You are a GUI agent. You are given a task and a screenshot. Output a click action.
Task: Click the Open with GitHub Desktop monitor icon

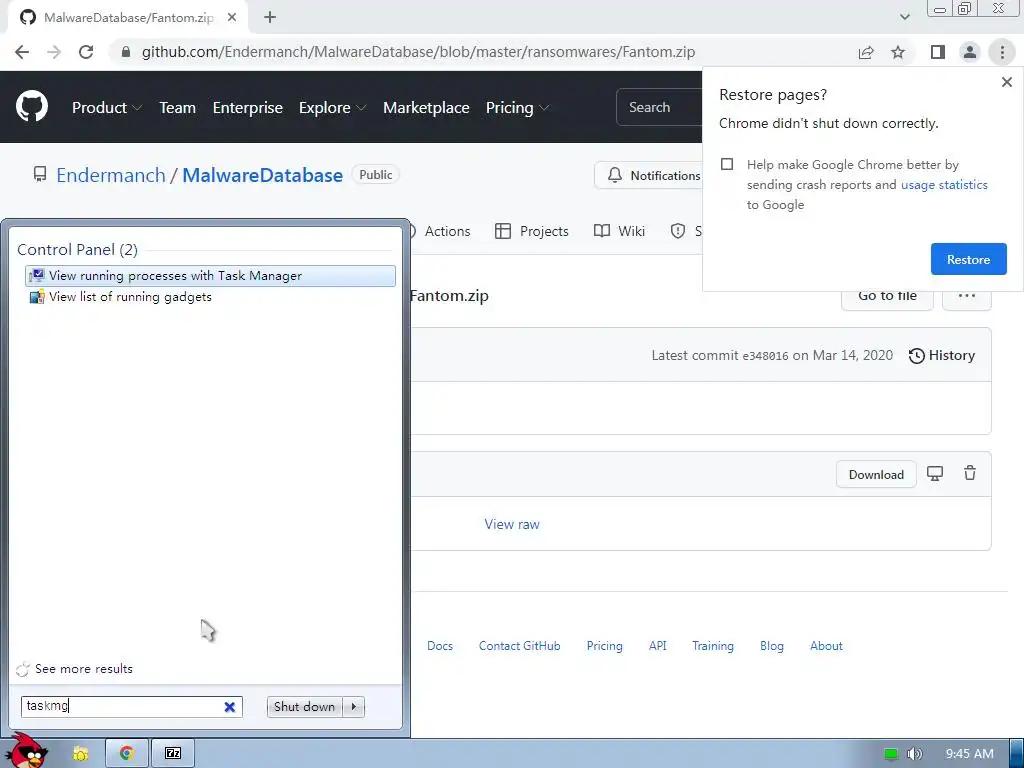click(935, 473)
